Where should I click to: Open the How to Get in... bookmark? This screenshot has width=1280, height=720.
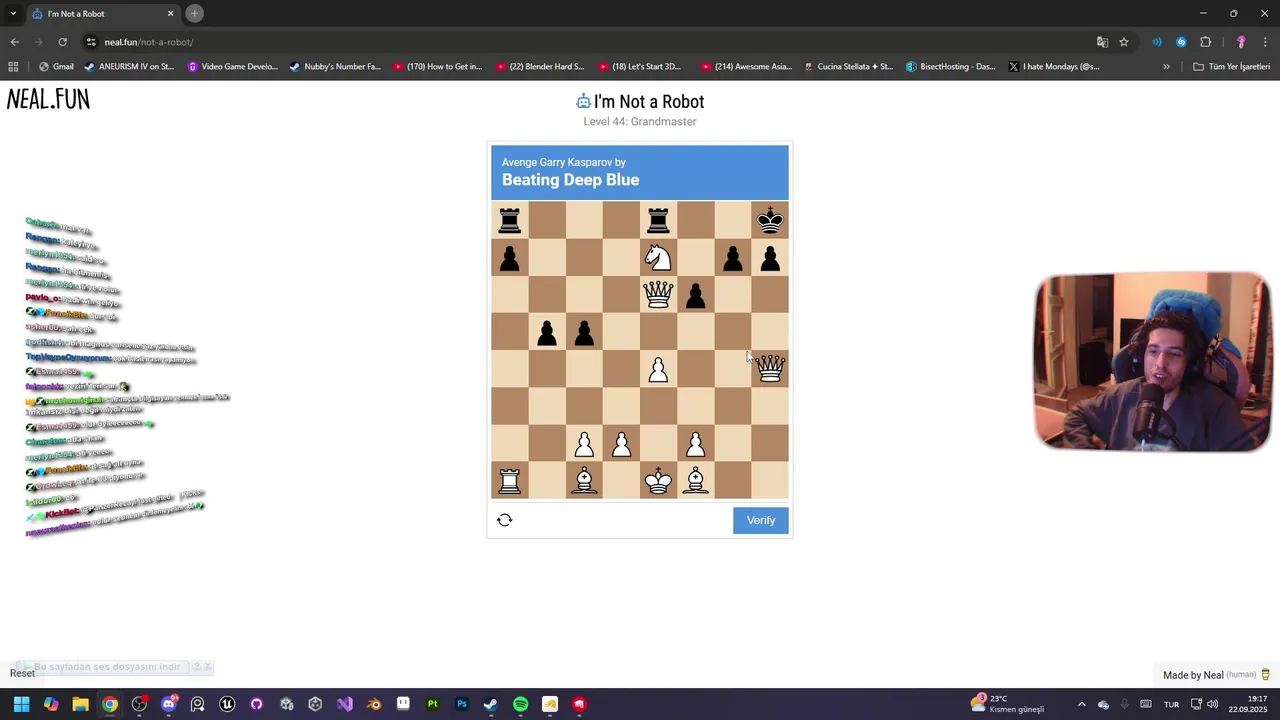click(438, 67)
